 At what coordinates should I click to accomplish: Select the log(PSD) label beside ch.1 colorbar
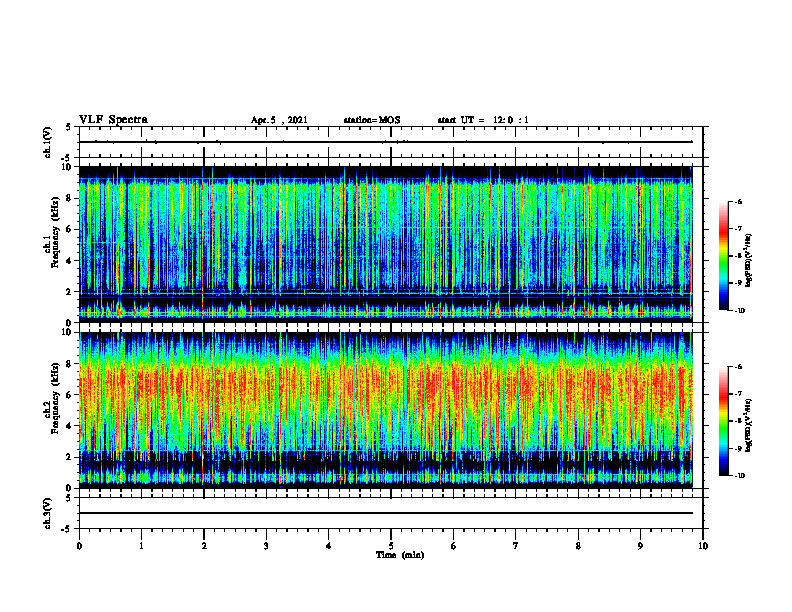tap(749, 260)
